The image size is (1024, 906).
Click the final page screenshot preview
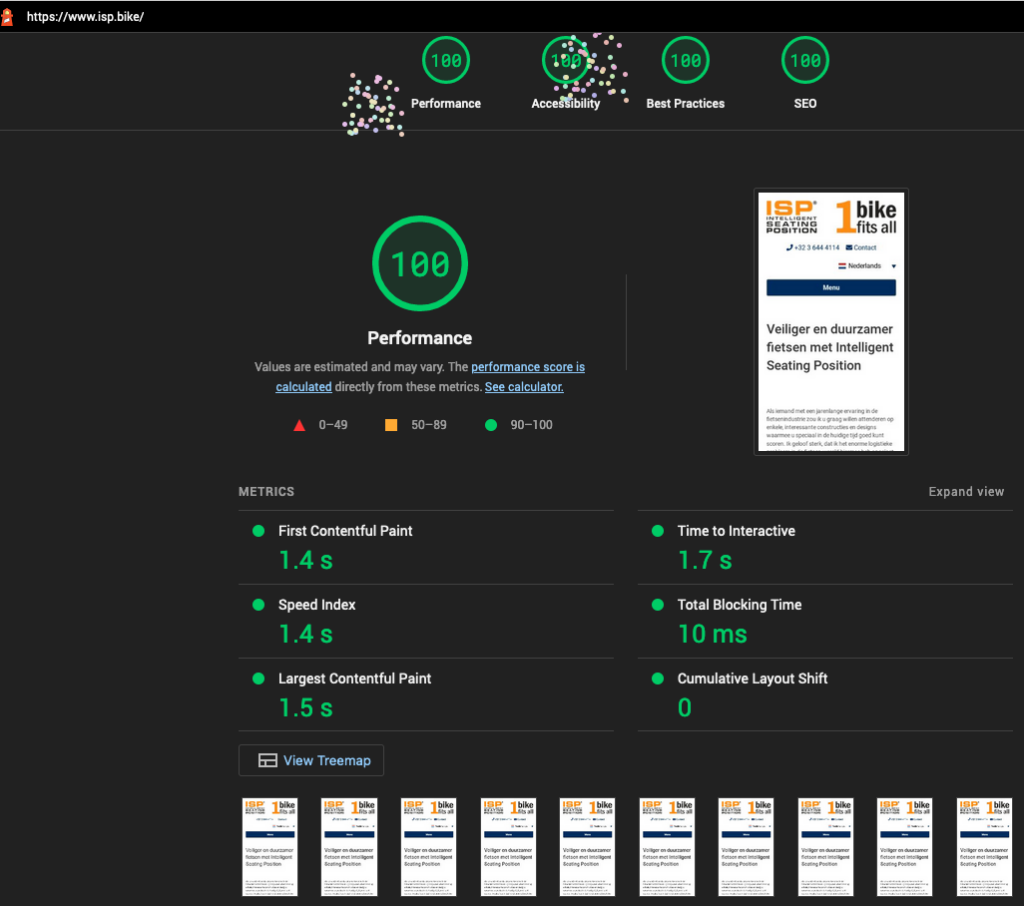(831, 322)
